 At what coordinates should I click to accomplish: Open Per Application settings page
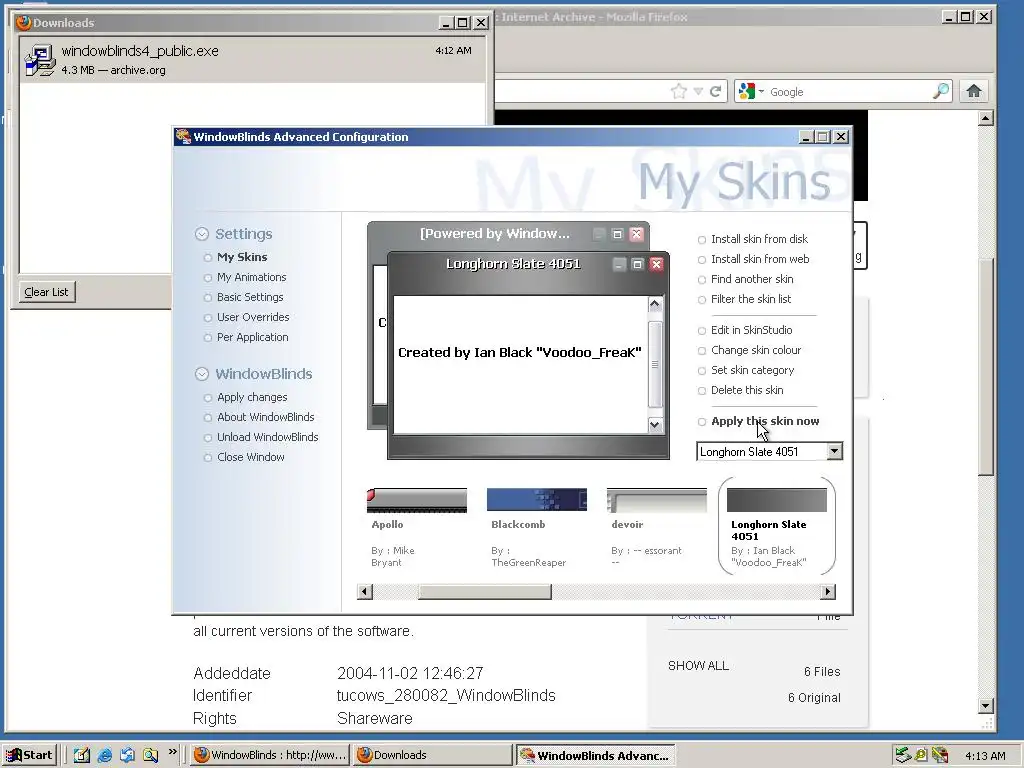(252, 338)
